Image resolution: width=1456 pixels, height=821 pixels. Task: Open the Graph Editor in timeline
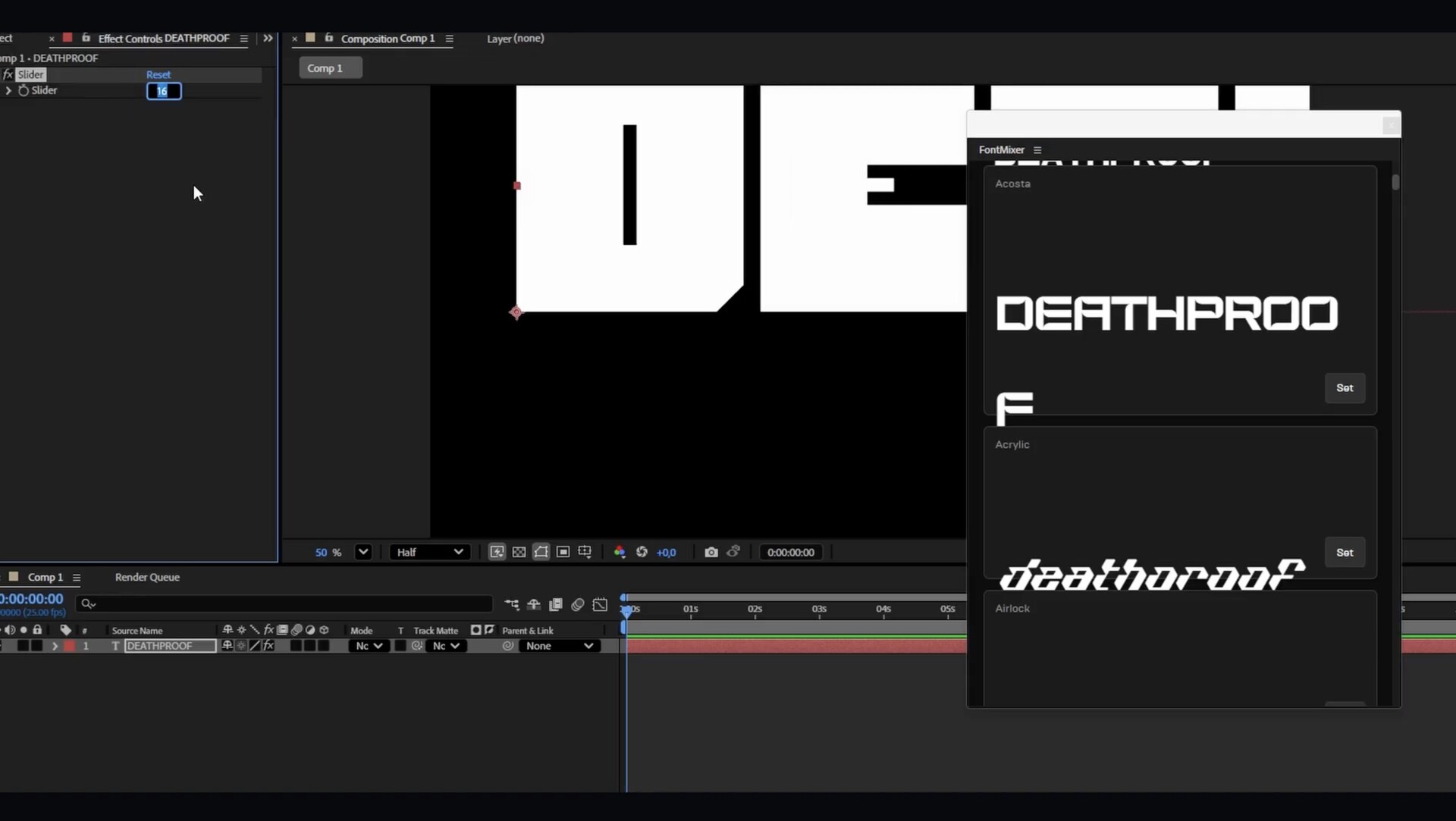[x=600, y=604]
